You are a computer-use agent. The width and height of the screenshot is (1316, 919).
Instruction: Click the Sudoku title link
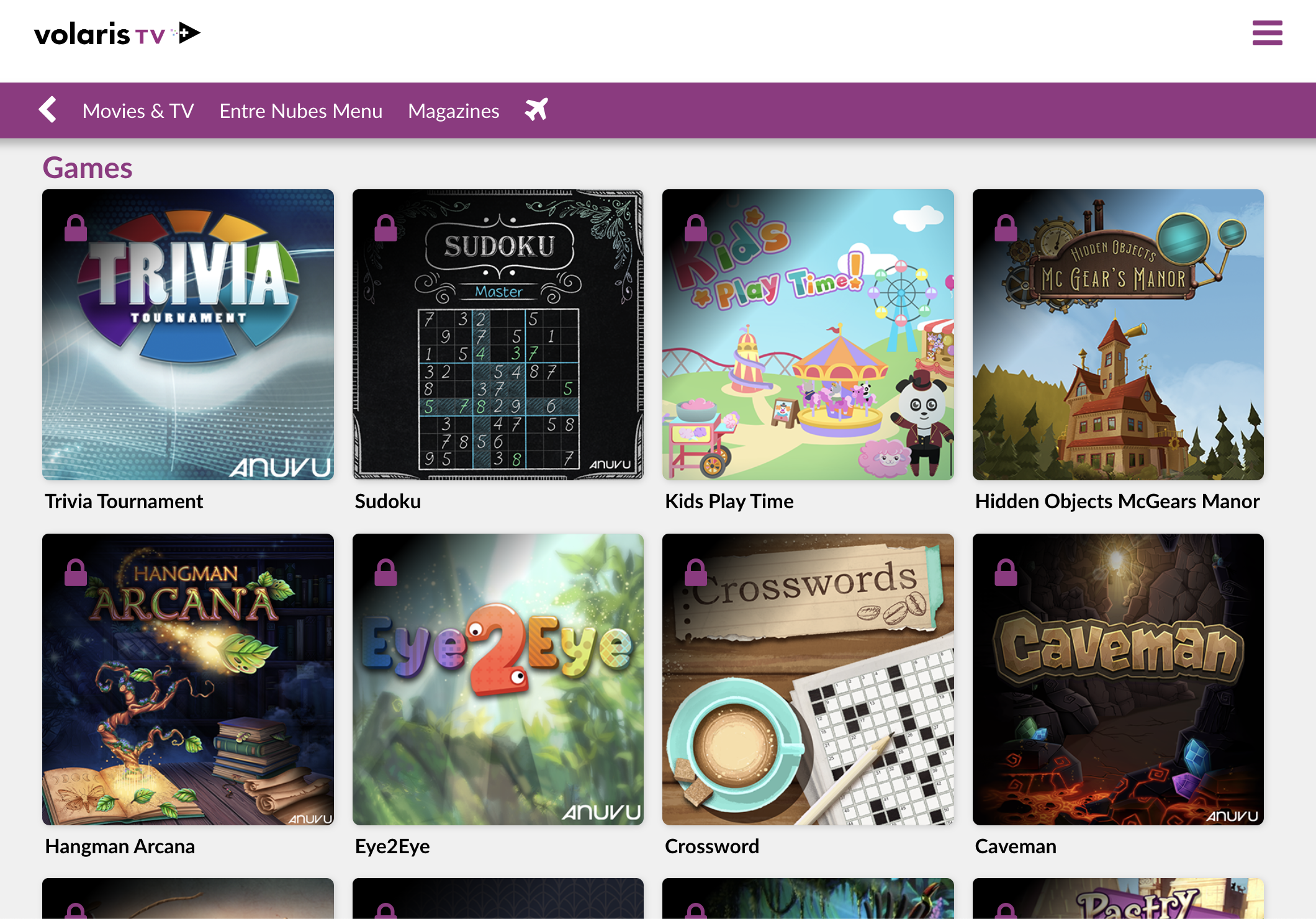(388, 501)
